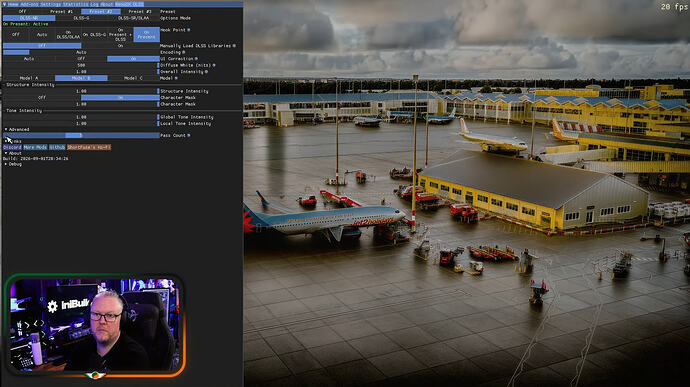Set Hook Point to On Present + DLSS
The image size is (690, 387).
[120, 34]
